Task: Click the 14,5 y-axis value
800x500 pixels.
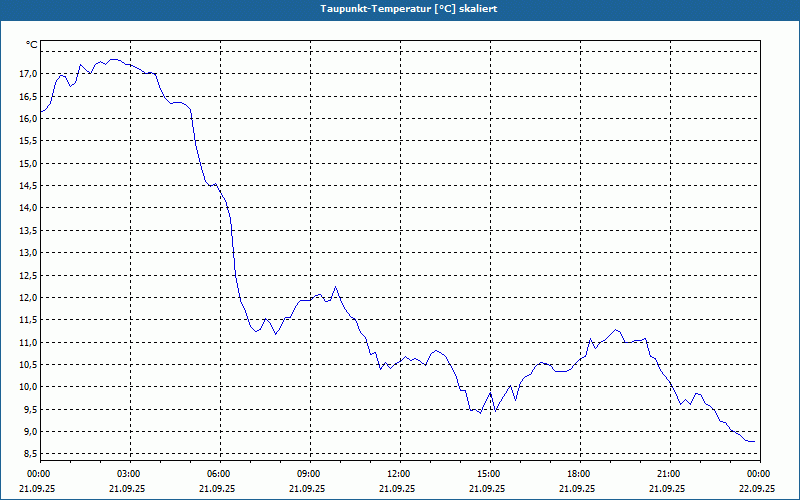Action: click(28, 186)
